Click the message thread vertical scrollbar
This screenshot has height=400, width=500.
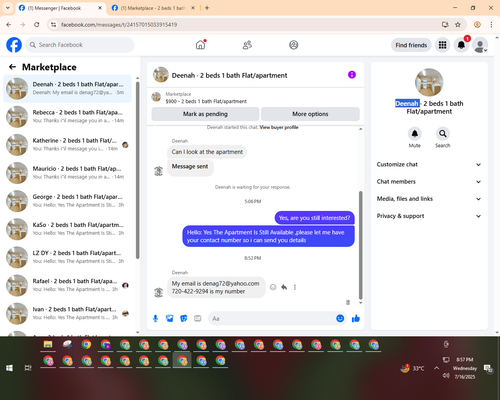tap(360, 245)
